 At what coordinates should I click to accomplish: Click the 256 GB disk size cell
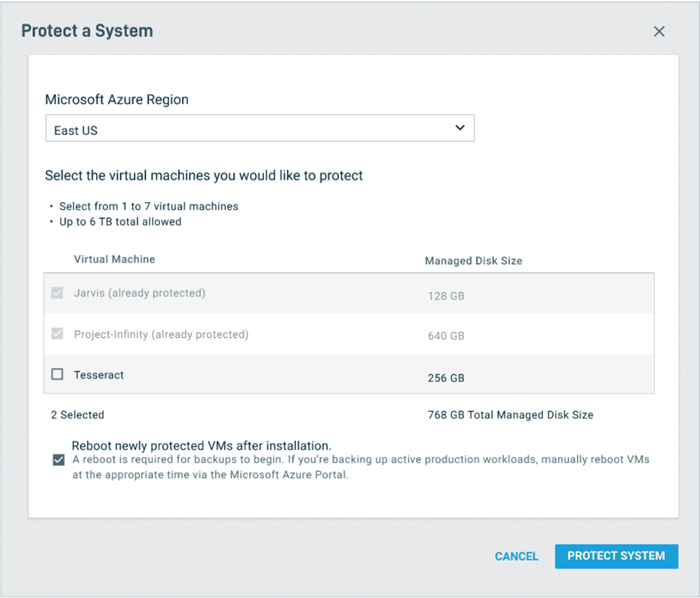446,378
